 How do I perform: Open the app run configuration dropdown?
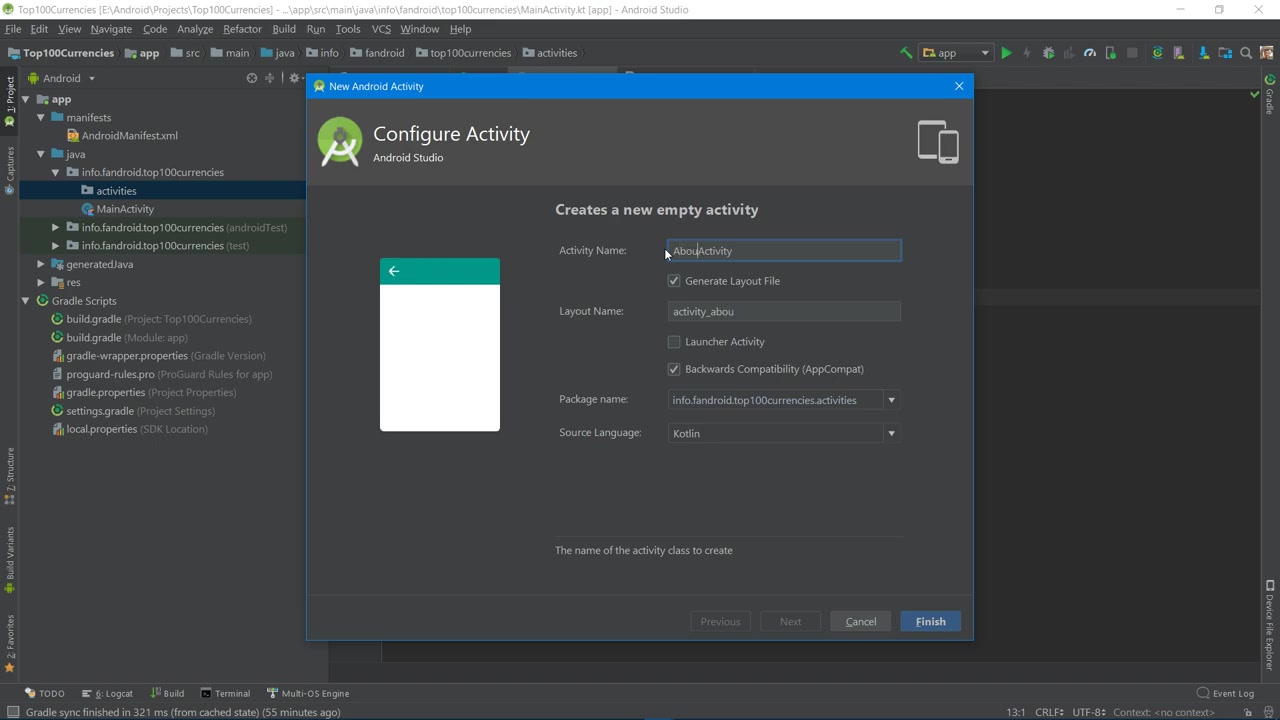click(956, 53)
